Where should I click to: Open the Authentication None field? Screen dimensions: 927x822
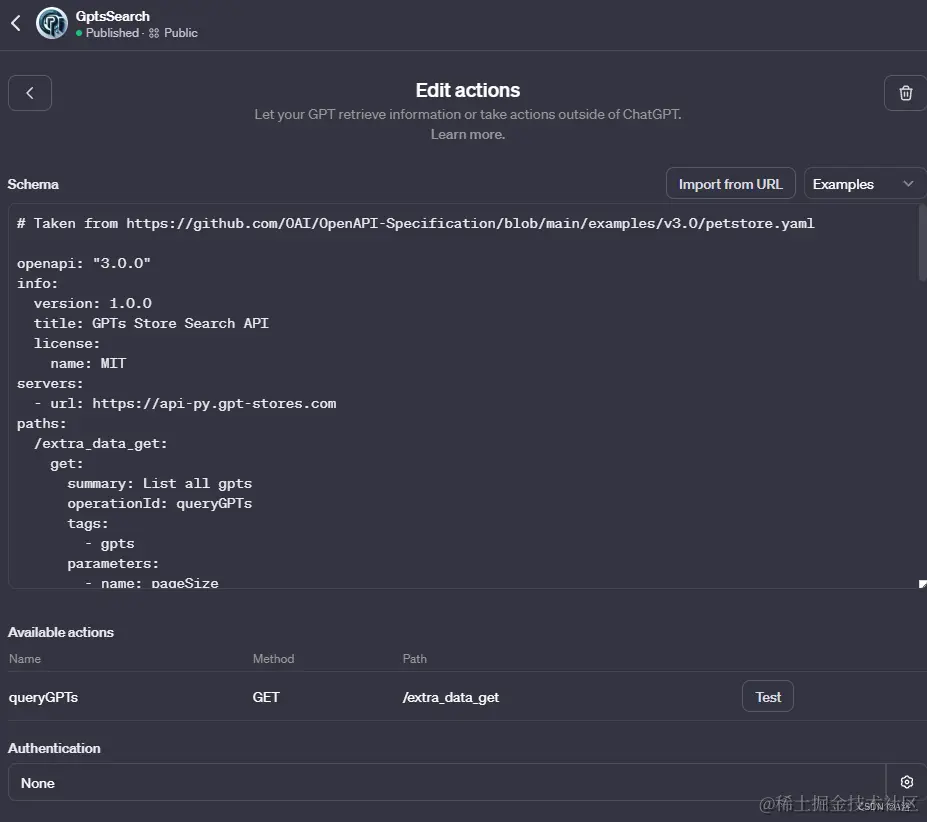pyautogui.click(x=447, y=782)
